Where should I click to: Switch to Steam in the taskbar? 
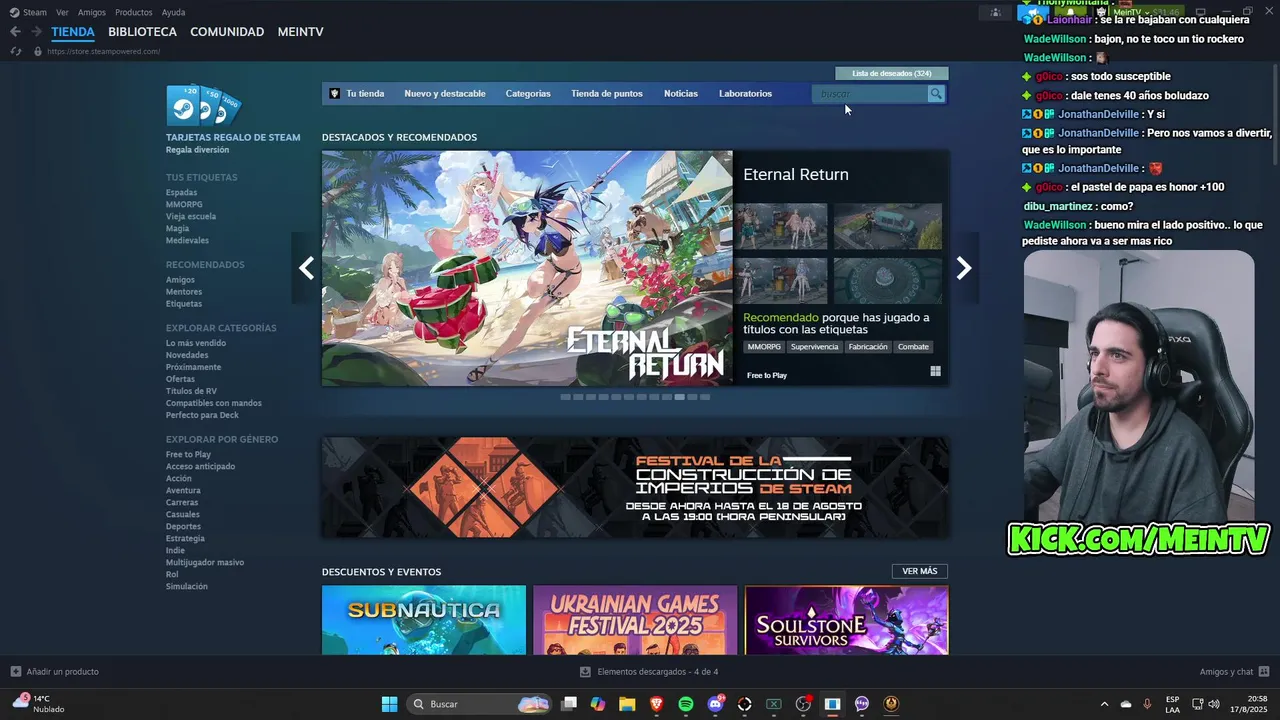click(832, 704)
